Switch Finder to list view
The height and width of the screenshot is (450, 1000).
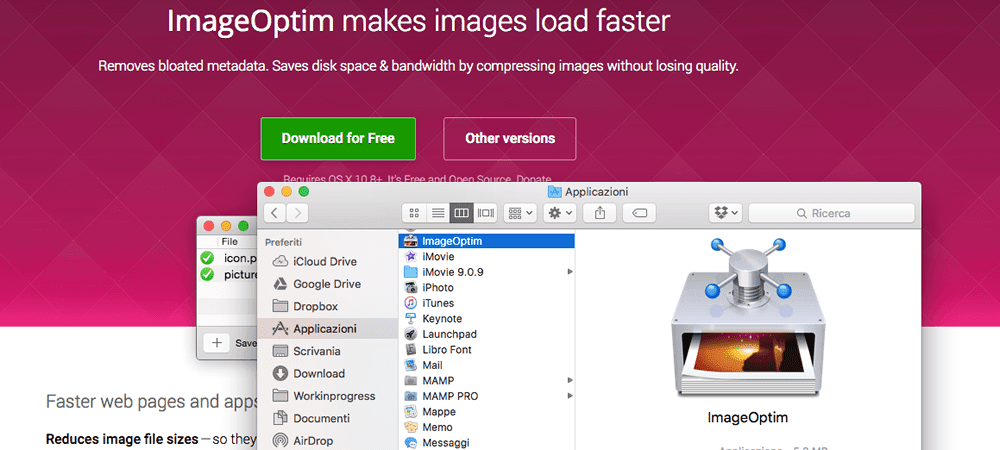coord(438,213)
